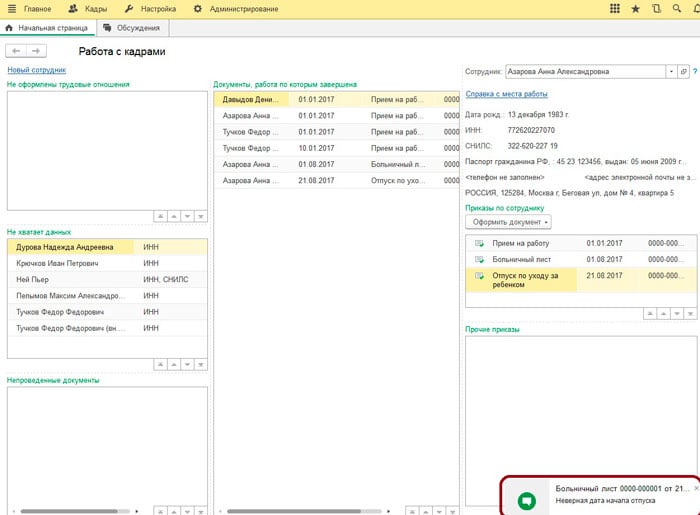Click the search magnifier icon
The image size is (700, 515).
[676, 8]
